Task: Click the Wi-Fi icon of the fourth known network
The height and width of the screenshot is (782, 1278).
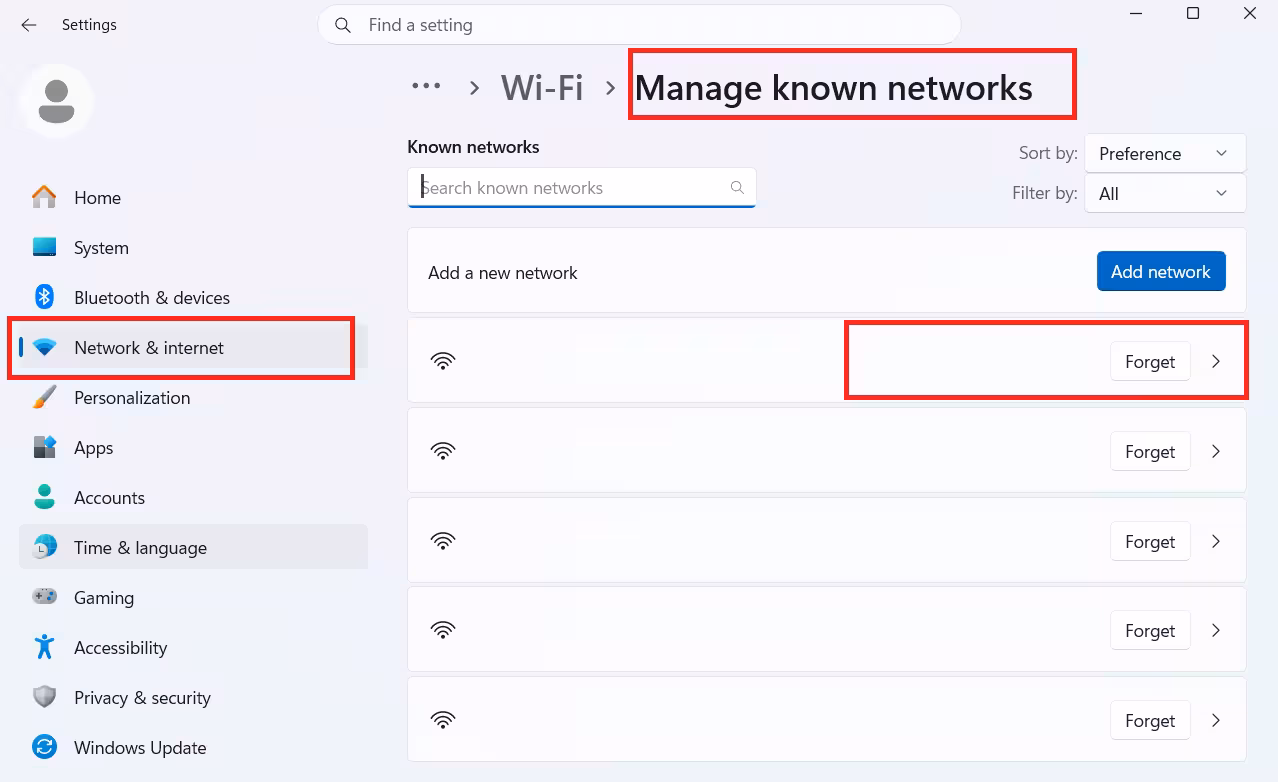Action: point(443,630)
